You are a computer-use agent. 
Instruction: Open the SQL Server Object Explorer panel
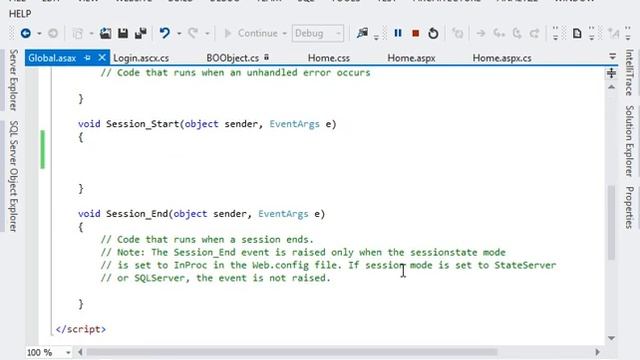click(x=13, y=176)
